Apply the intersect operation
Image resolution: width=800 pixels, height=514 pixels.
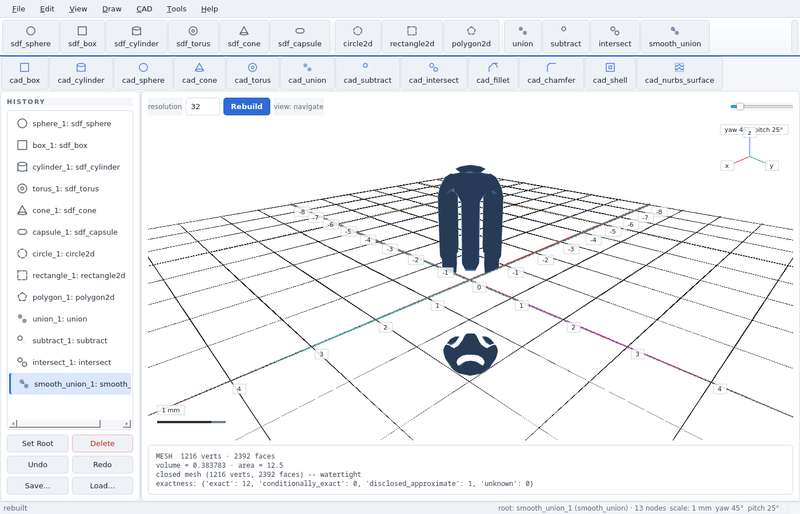click(x=615, y=37)
